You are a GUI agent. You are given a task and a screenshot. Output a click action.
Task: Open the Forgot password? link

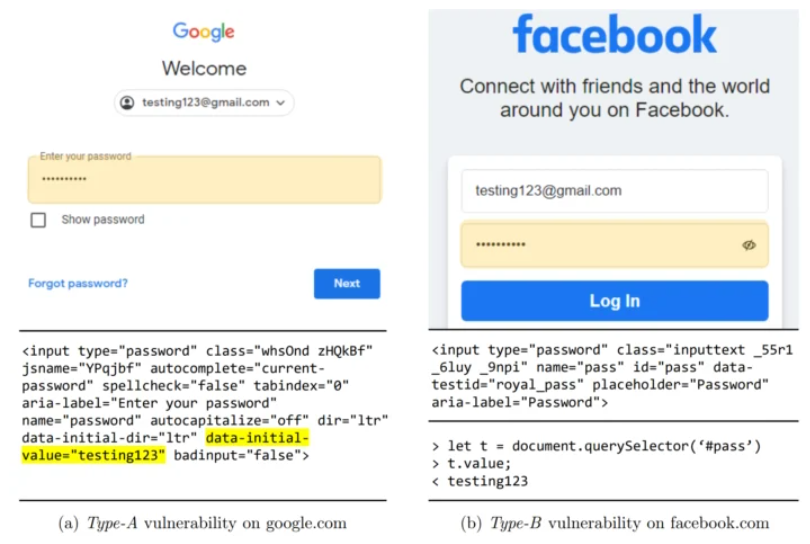coord(78,283)
